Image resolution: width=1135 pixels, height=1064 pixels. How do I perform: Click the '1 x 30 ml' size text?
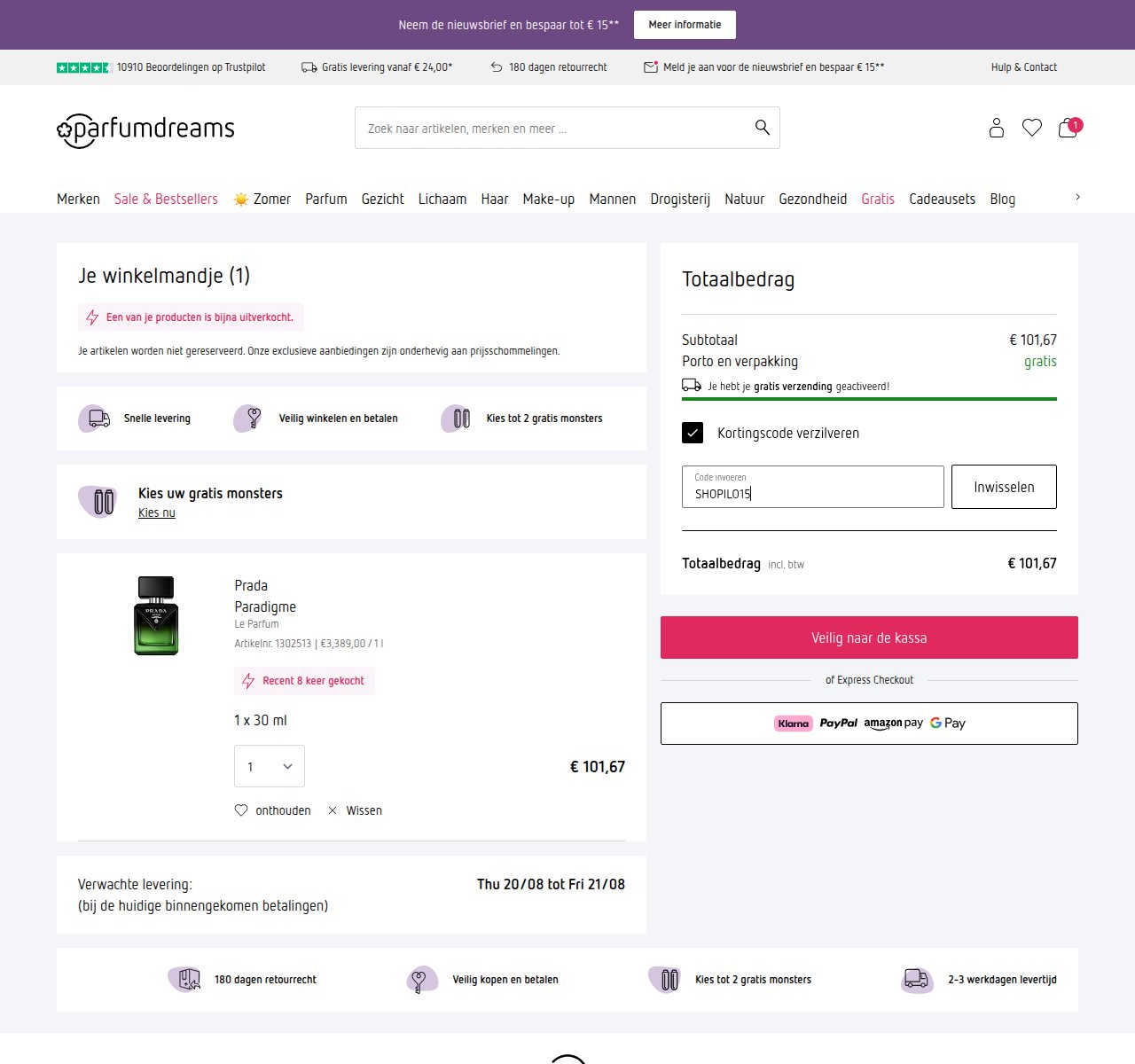click(x=261, y=720)
